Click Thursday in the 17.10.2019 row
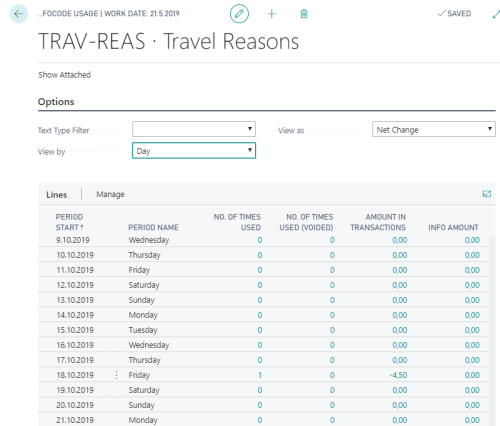Viewport: 500px width, 426px height. click(144, 360)
